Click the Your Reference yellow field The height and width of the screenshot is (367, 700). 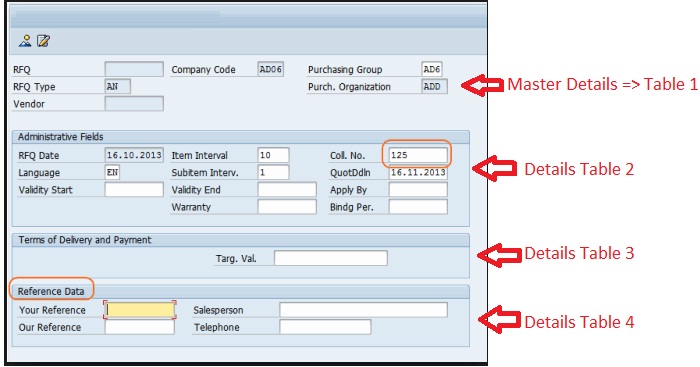[x=140, y=310]
